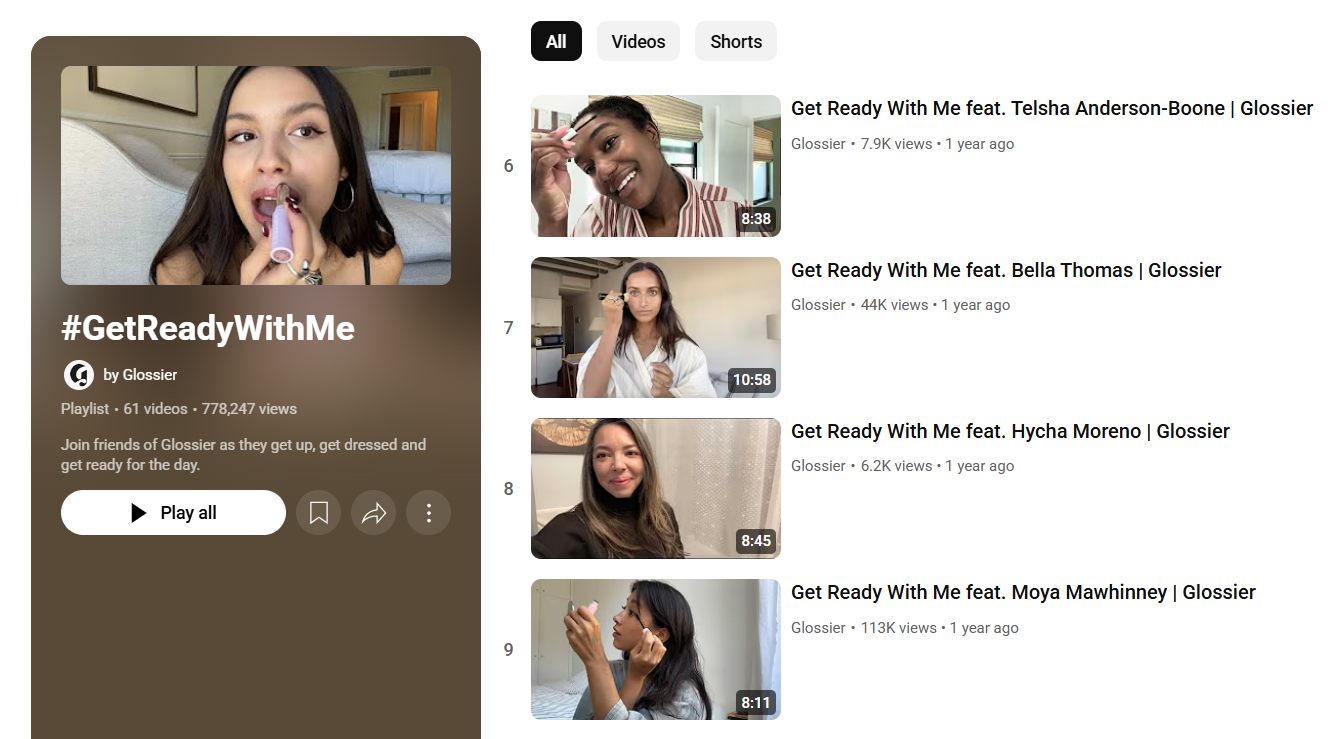The image size is (1341, 739).
Task: Click the Glossier channel avatar icon
Action: pyautogui.click(x=78, y=375)
